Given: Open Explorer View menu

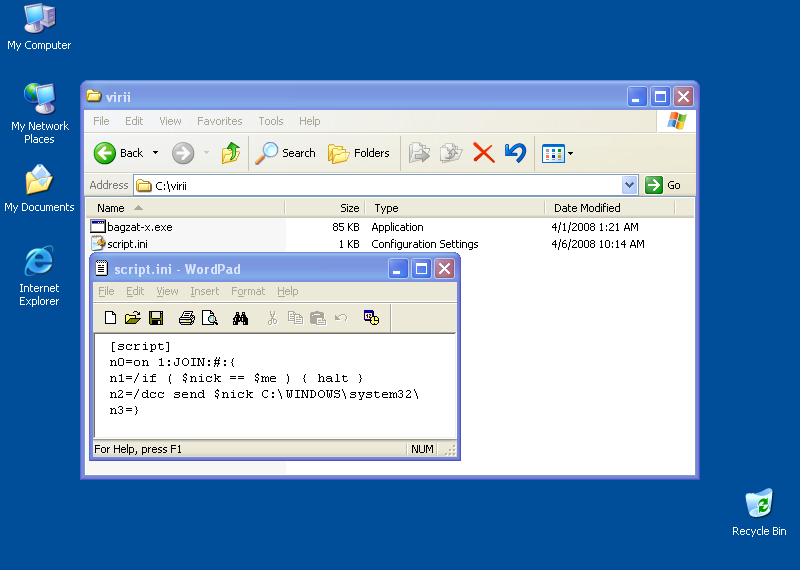Looking at the screenshot, I should click(170, 121).
